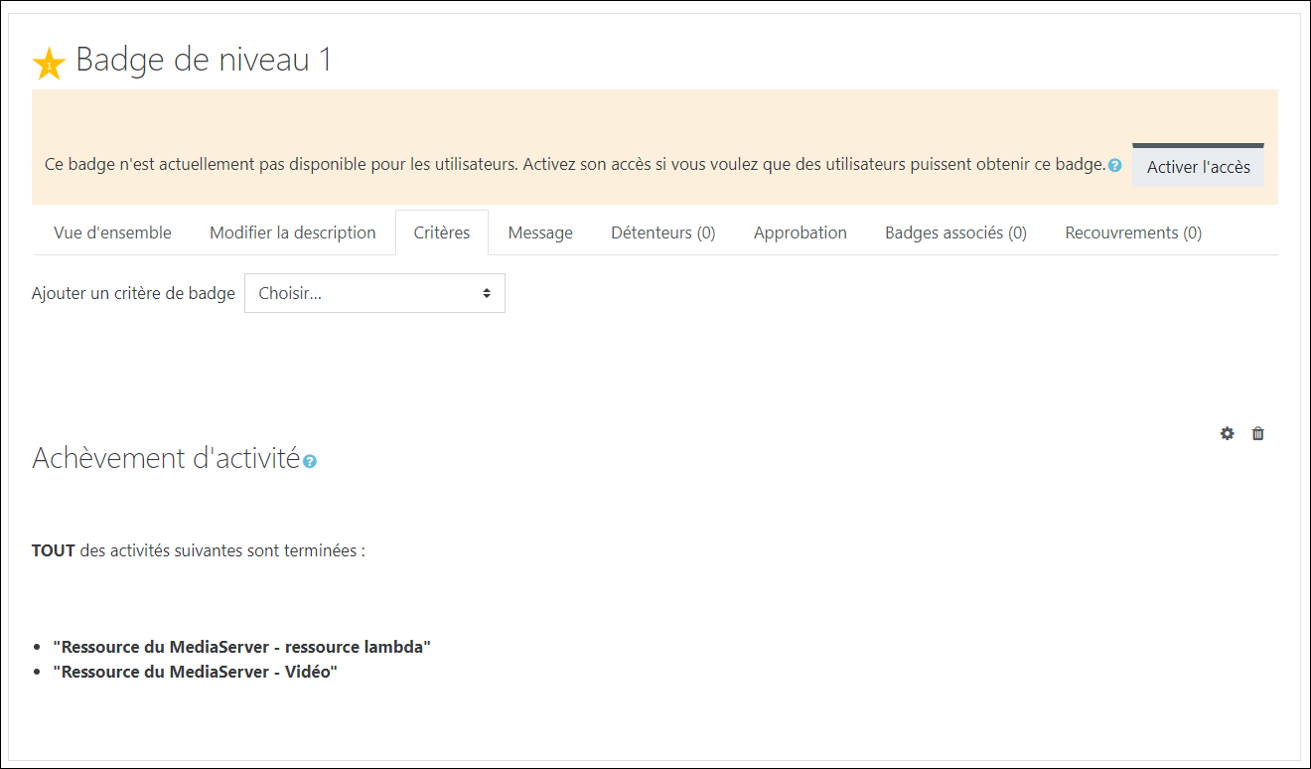The image size is (1311, 769).
Task: Select the Critères tab
Action: 442,233
